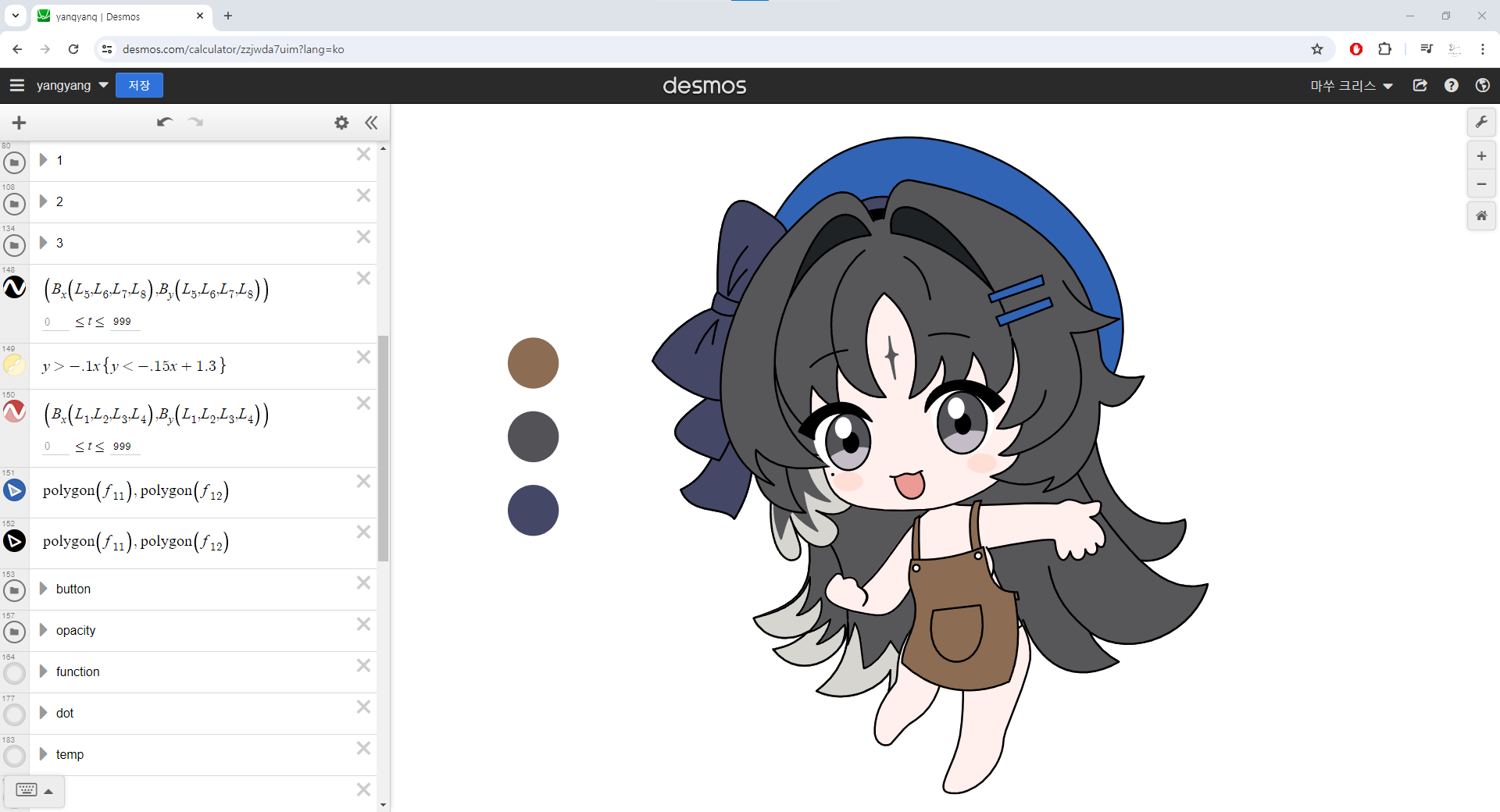Go back to the previous page

[17, 49]
